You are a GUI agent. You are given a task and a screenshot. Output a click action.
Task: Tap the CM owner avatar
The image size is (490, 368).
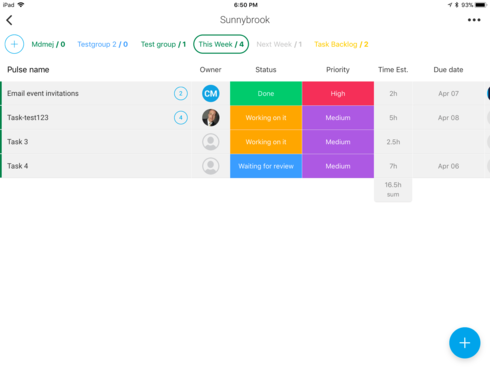tap(211, 94)
